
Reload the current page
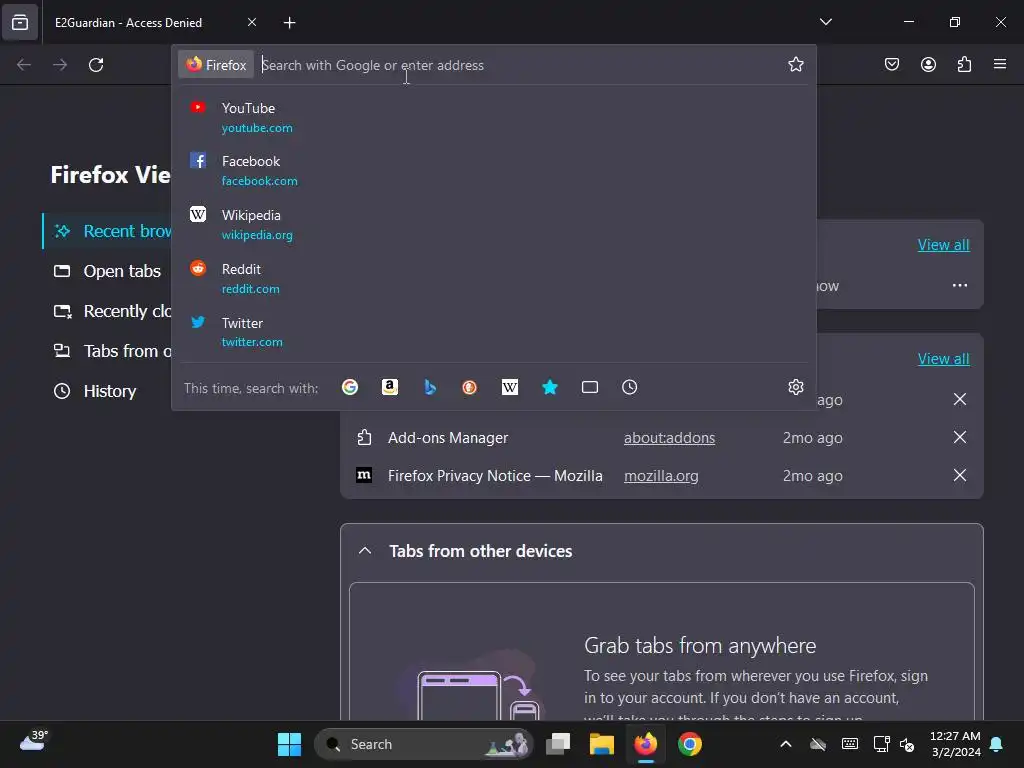pyautogui.click(x=96, y=65)
